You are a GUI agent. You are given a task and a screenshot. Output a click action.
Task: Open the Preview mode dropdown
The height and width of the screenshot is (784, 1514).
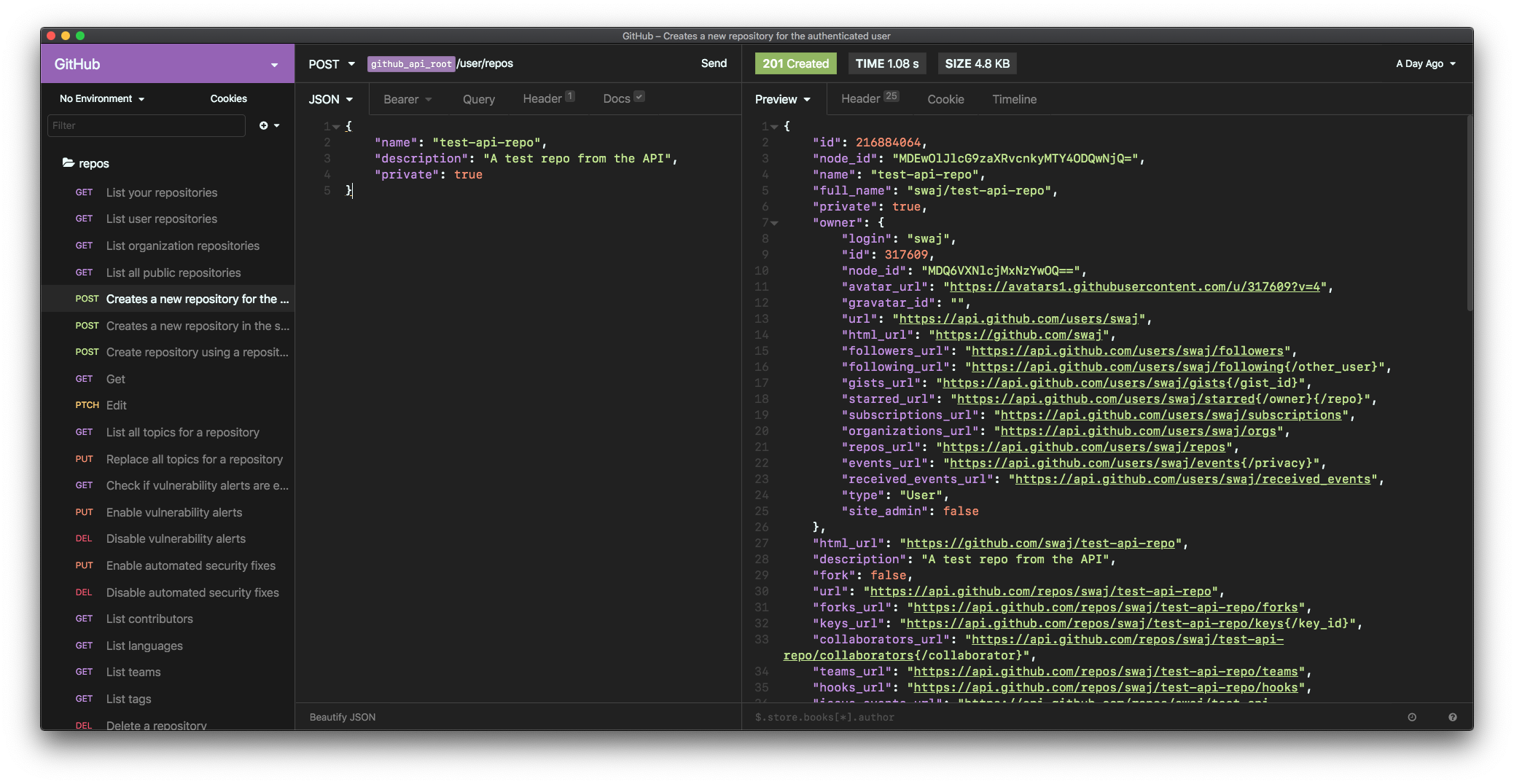pos(783,99)
